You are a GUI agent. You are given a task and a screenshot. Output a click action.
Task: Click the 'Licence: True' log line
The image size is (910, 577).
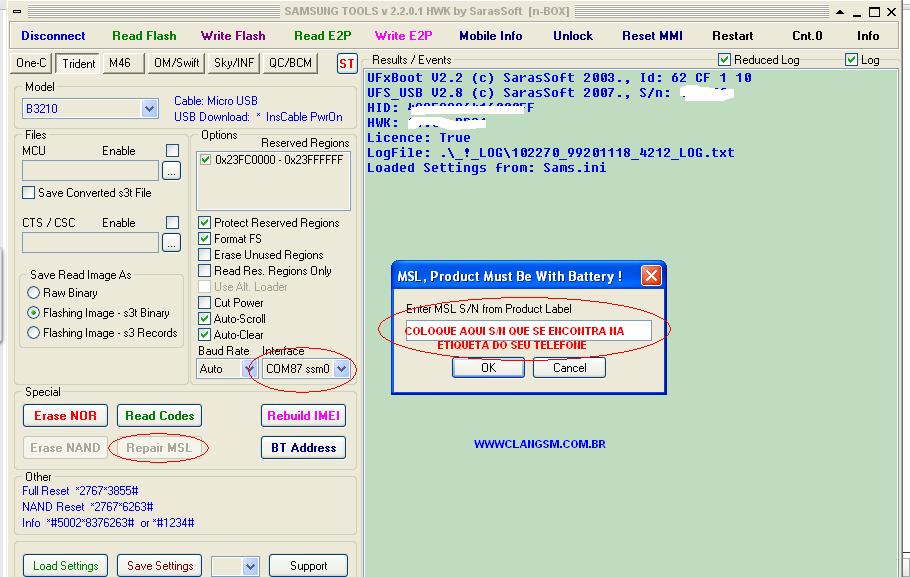pyautogui.click(x=418, y=138)
